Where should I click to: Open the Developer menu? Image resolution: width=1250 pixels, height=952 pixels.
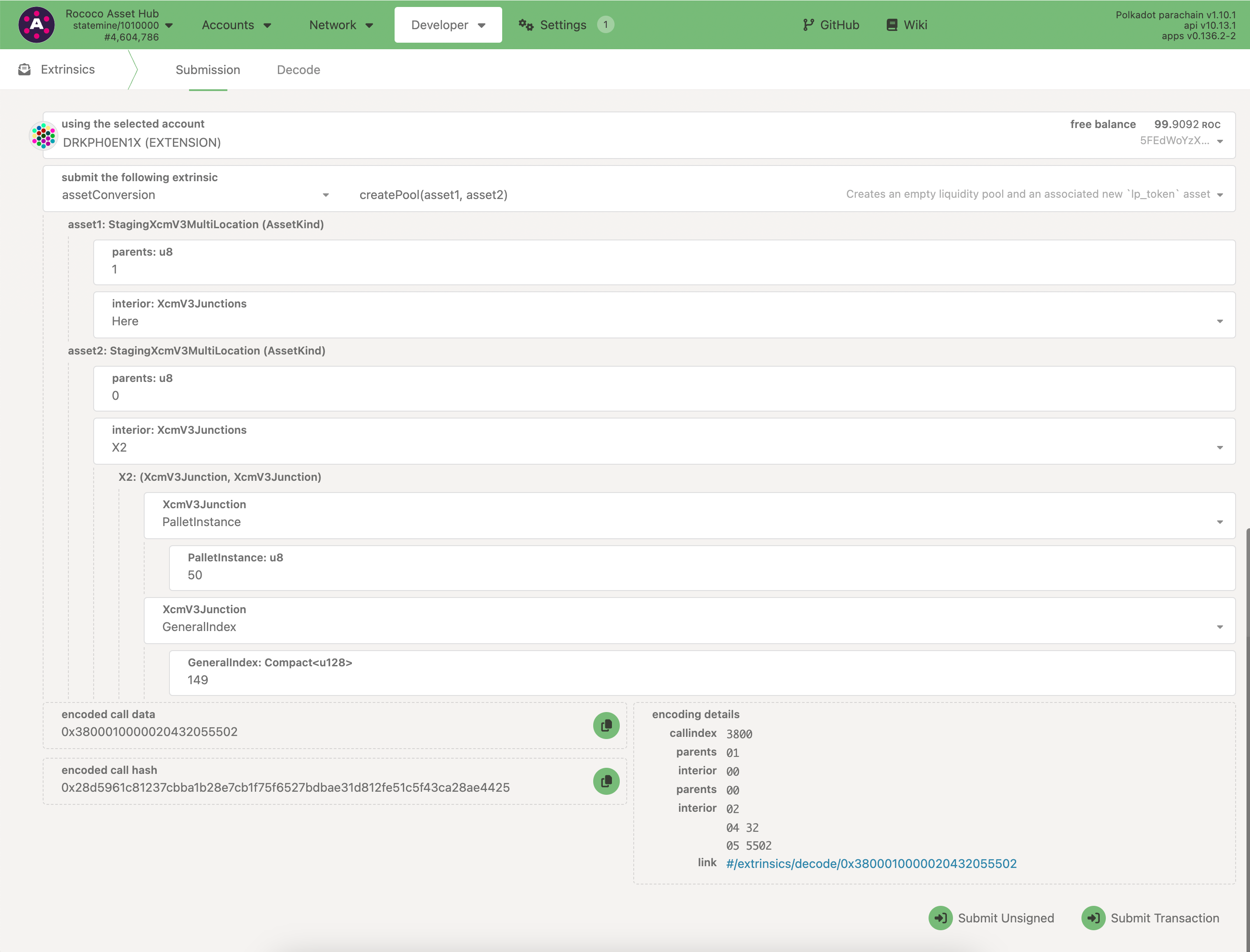448,25
